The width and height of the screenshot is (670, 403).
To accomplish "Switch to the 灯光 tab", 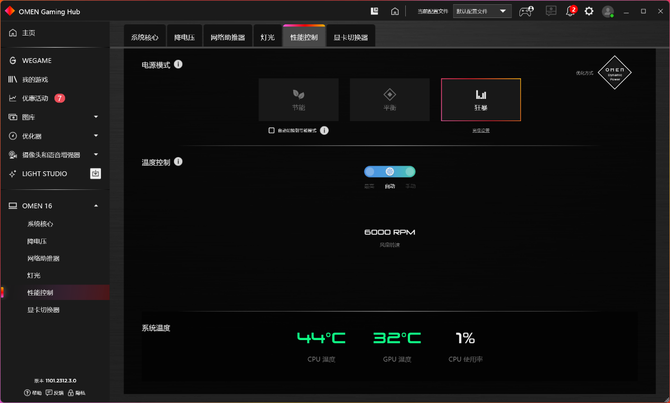I will click(x=267, y=37).
